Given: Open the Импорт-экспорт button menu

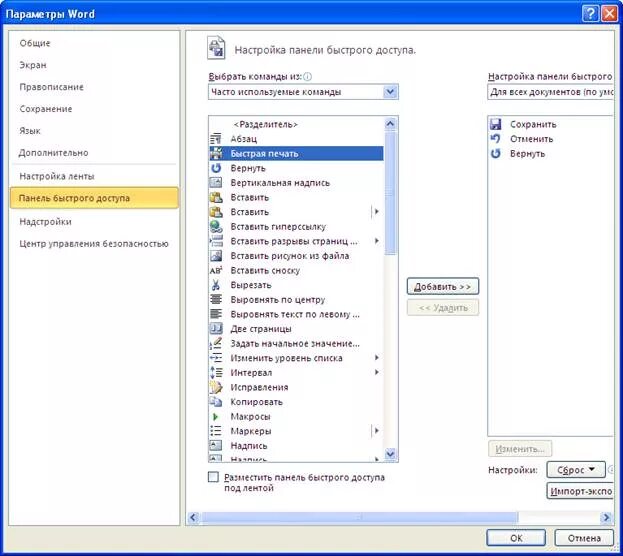Looking at the screenshot, I should (580, 491).
